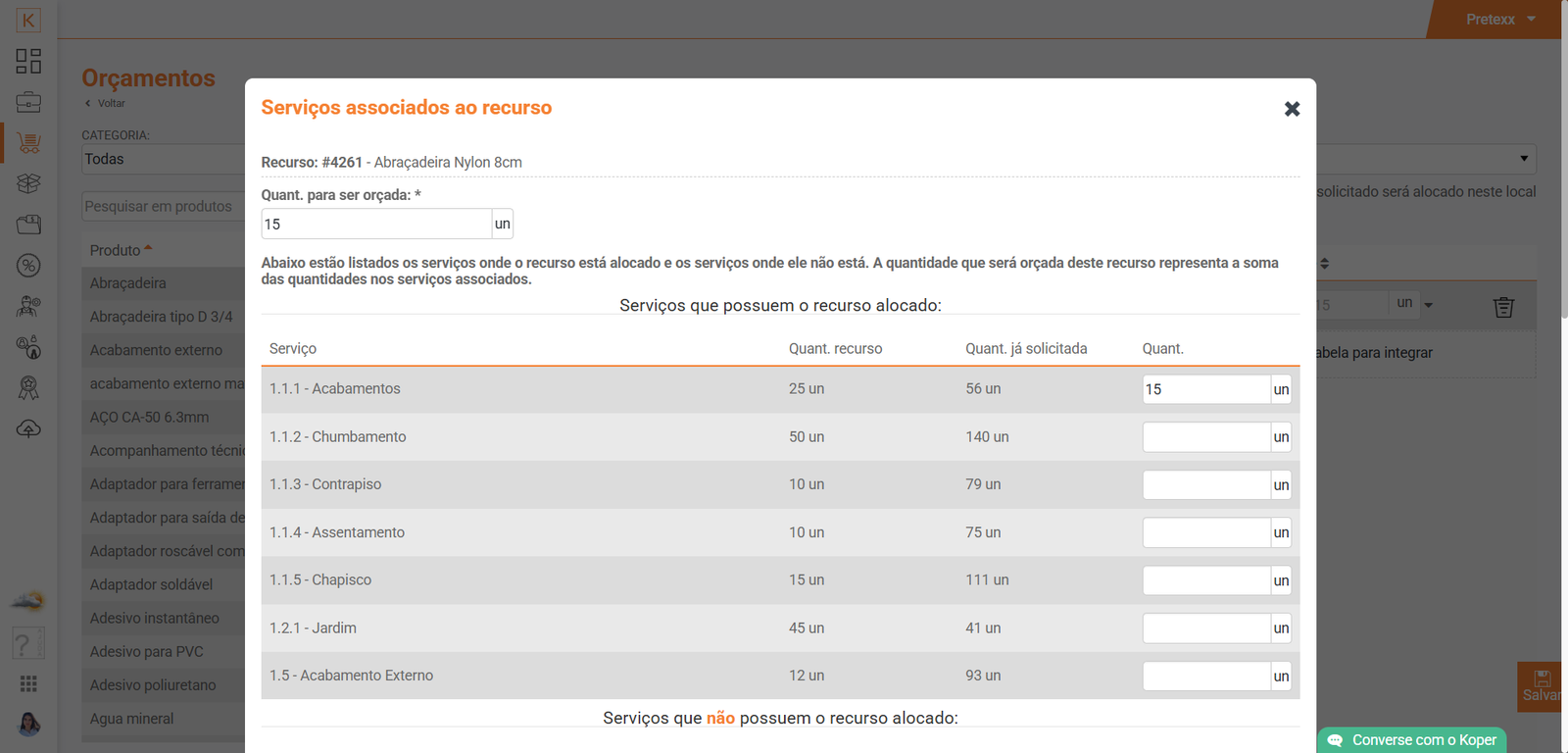Expand the Pretexx account dropdown
This screenshot has width=1568, height=753.
pyautogui.click(x=1500, y=20)
